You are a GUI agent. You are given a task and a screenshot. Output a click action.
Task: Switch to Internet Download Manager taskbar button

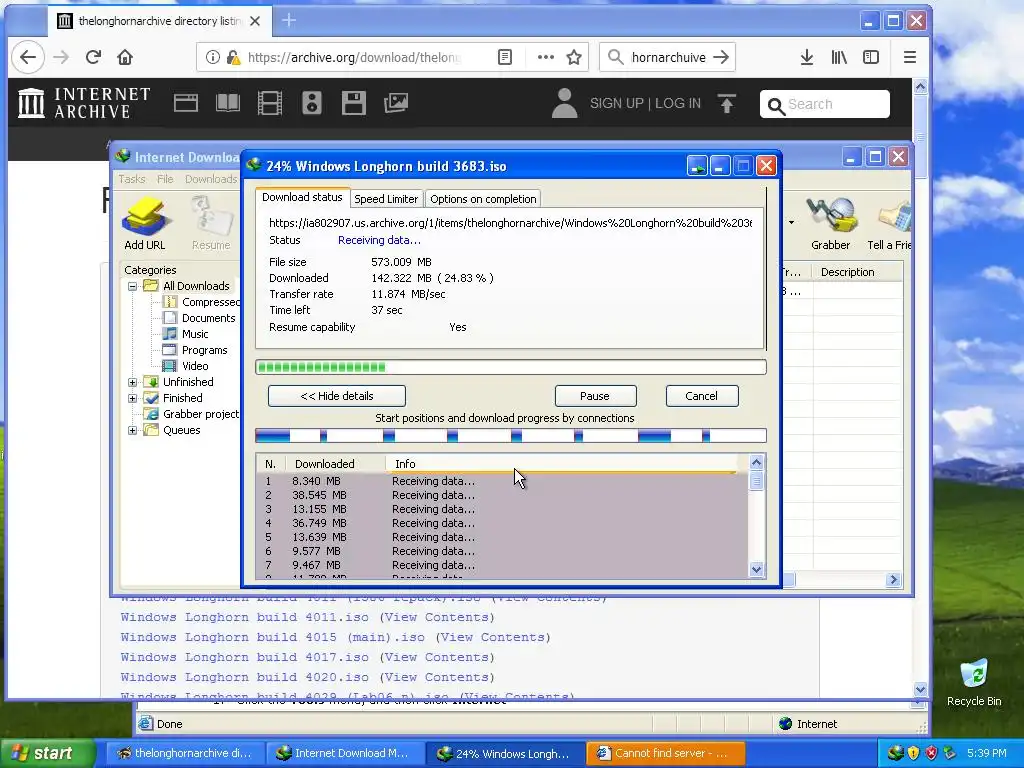[x=345, y=754]
